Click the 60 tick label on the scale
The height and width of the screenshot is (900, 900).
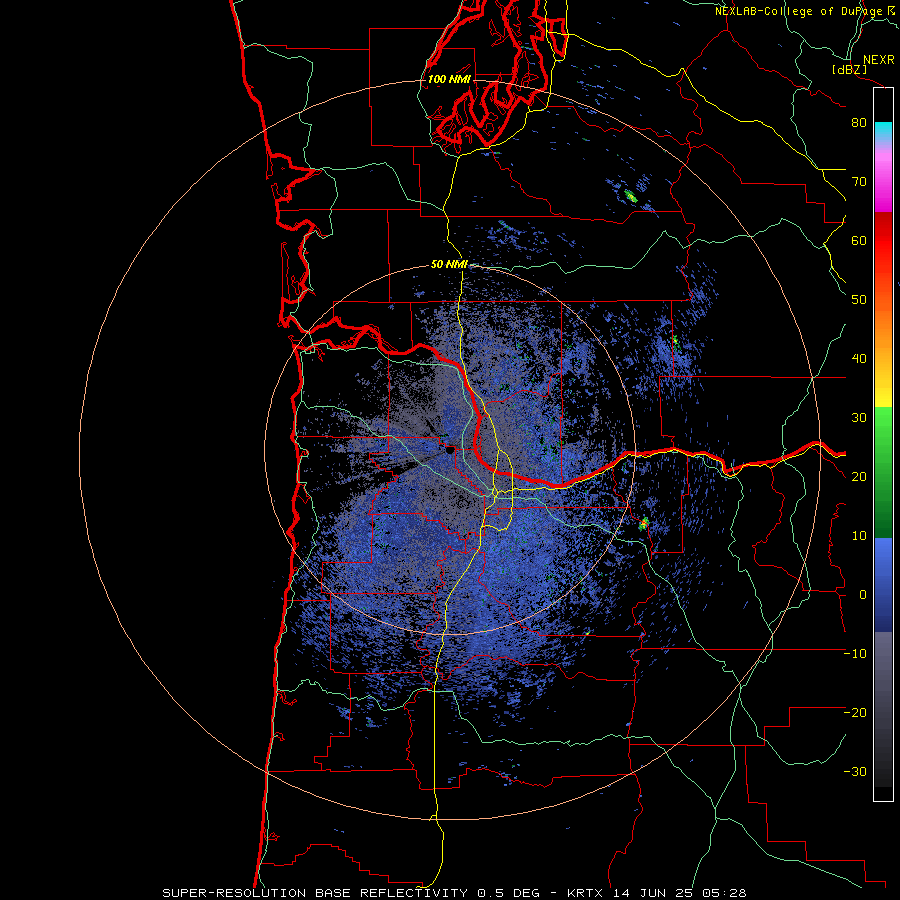pyautogui.click(x=859, y=240)
